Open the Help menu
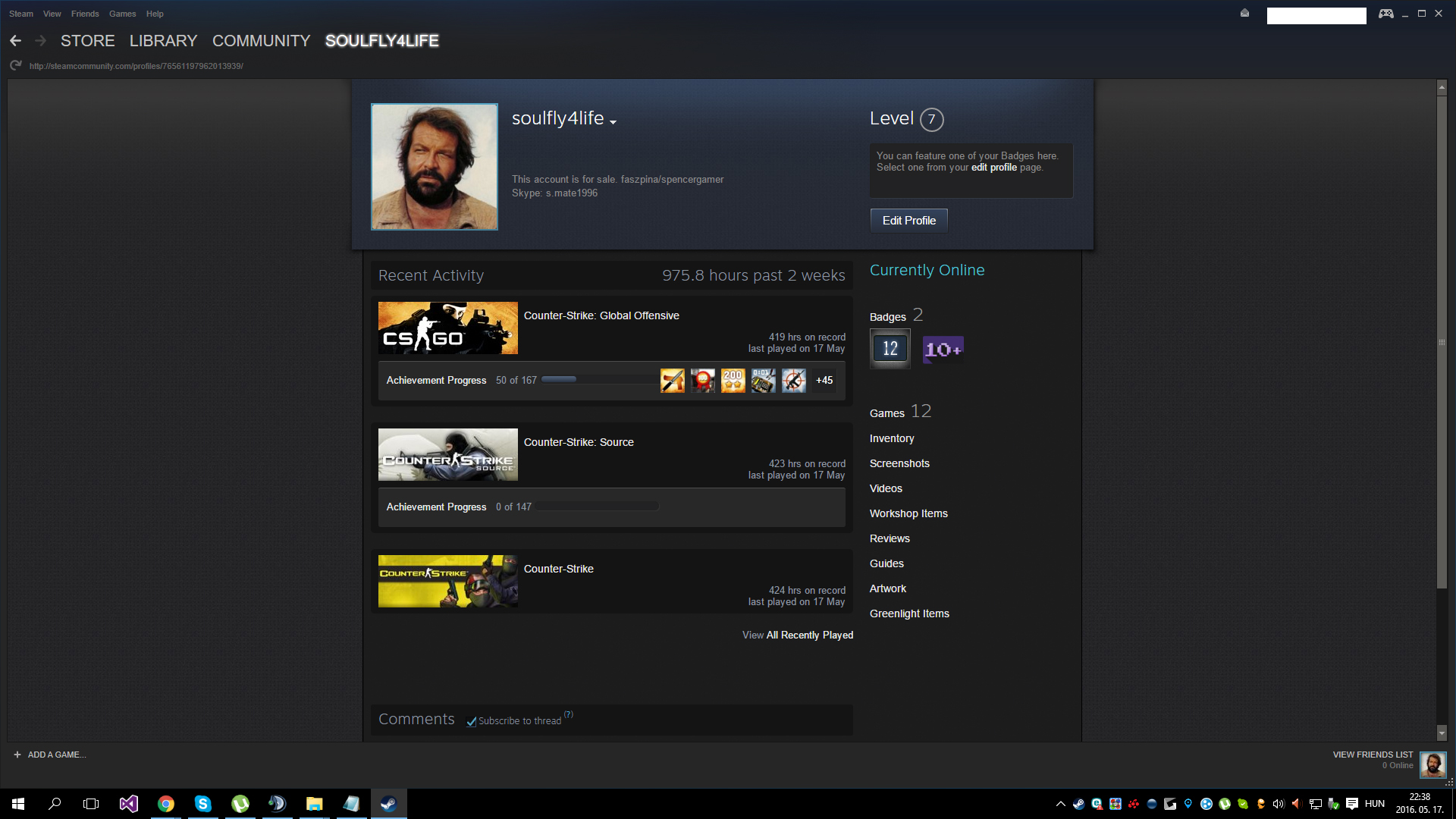Viewport: 1456px width, 819px height. [x=155, y=14]
